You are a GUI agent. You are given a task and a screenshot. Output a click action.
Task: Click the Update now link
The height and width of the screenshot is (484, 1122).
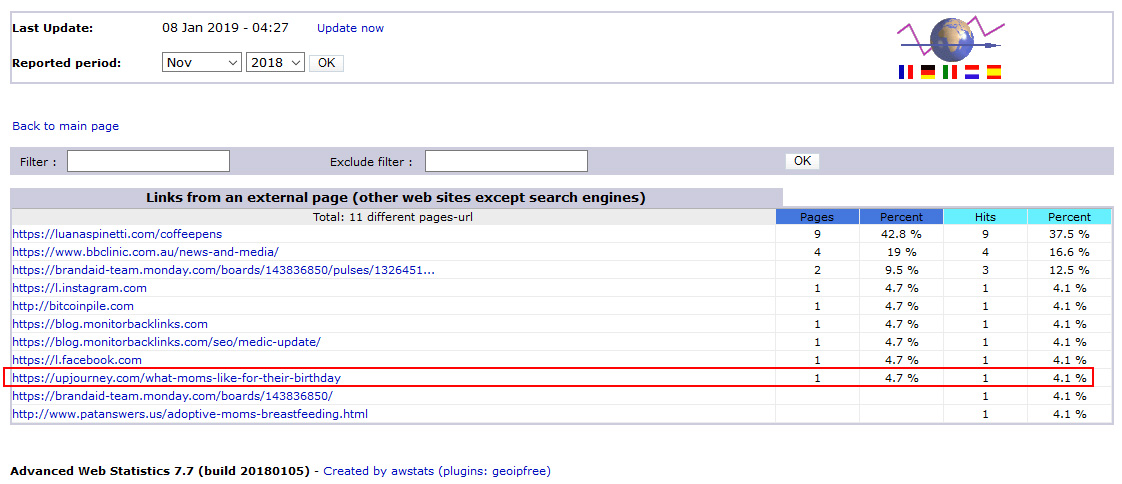[x=350, y=28]
